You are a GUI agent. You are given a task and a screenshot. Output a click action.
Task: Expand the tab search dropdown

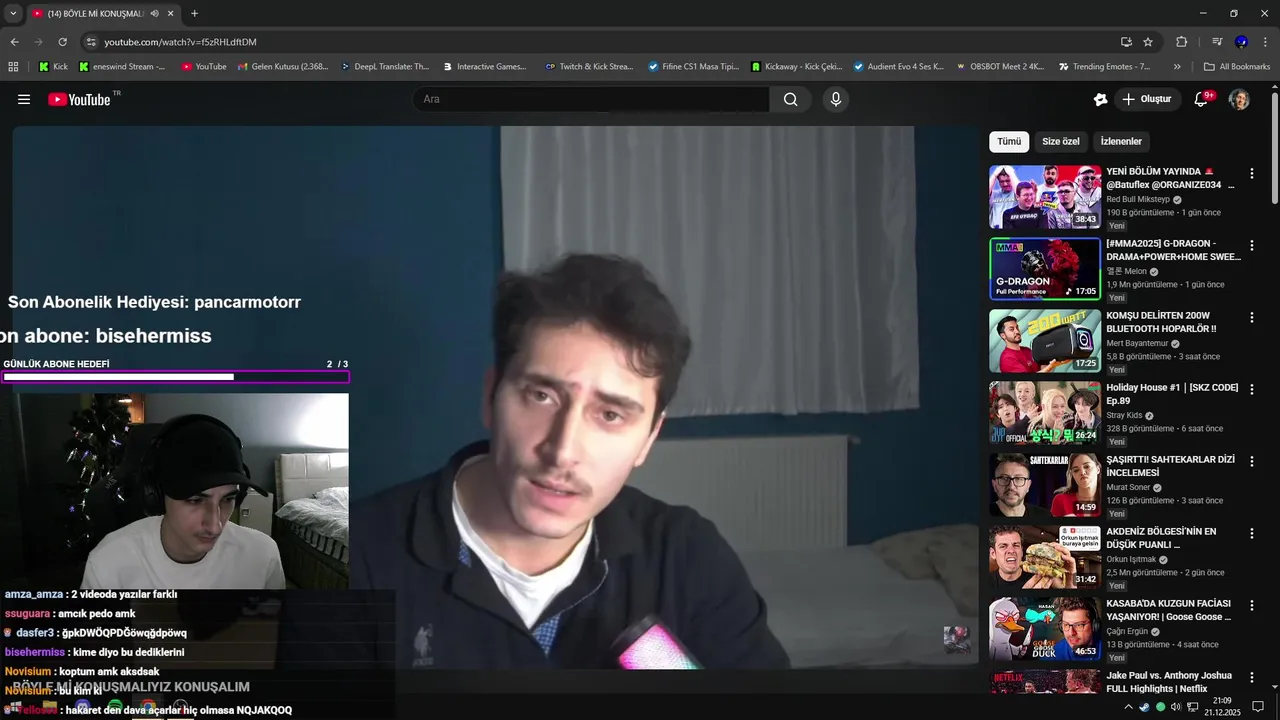pos(13,14)
